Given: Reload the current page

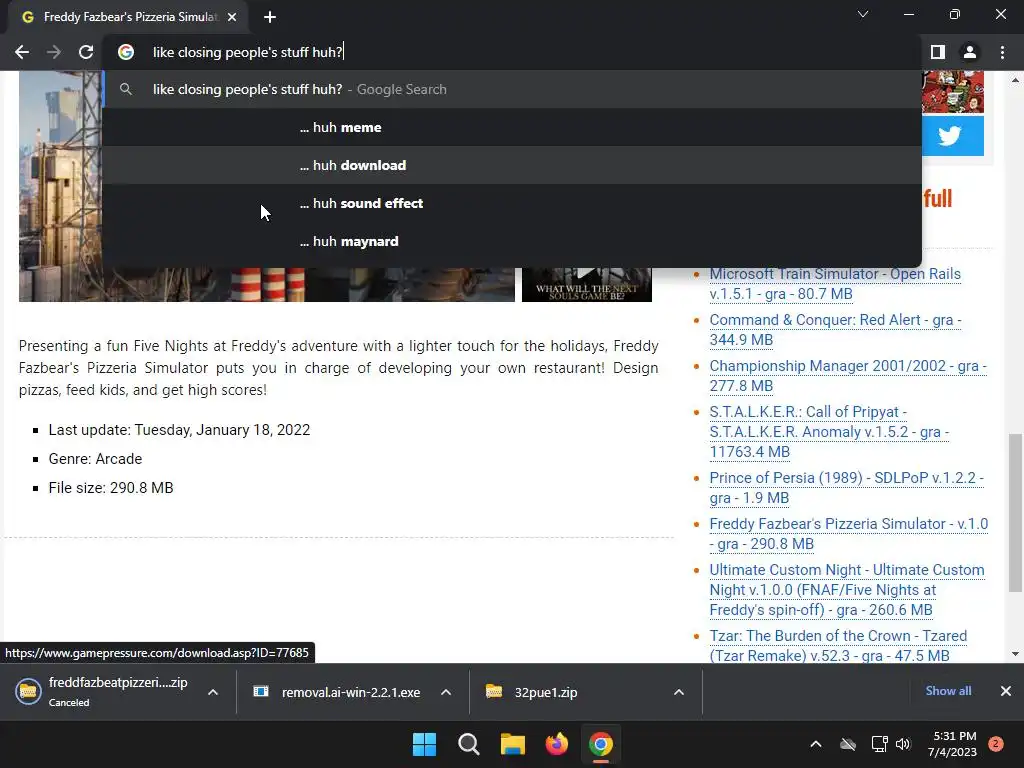Looking at the screenshot, I should click(x=86, y=52).
